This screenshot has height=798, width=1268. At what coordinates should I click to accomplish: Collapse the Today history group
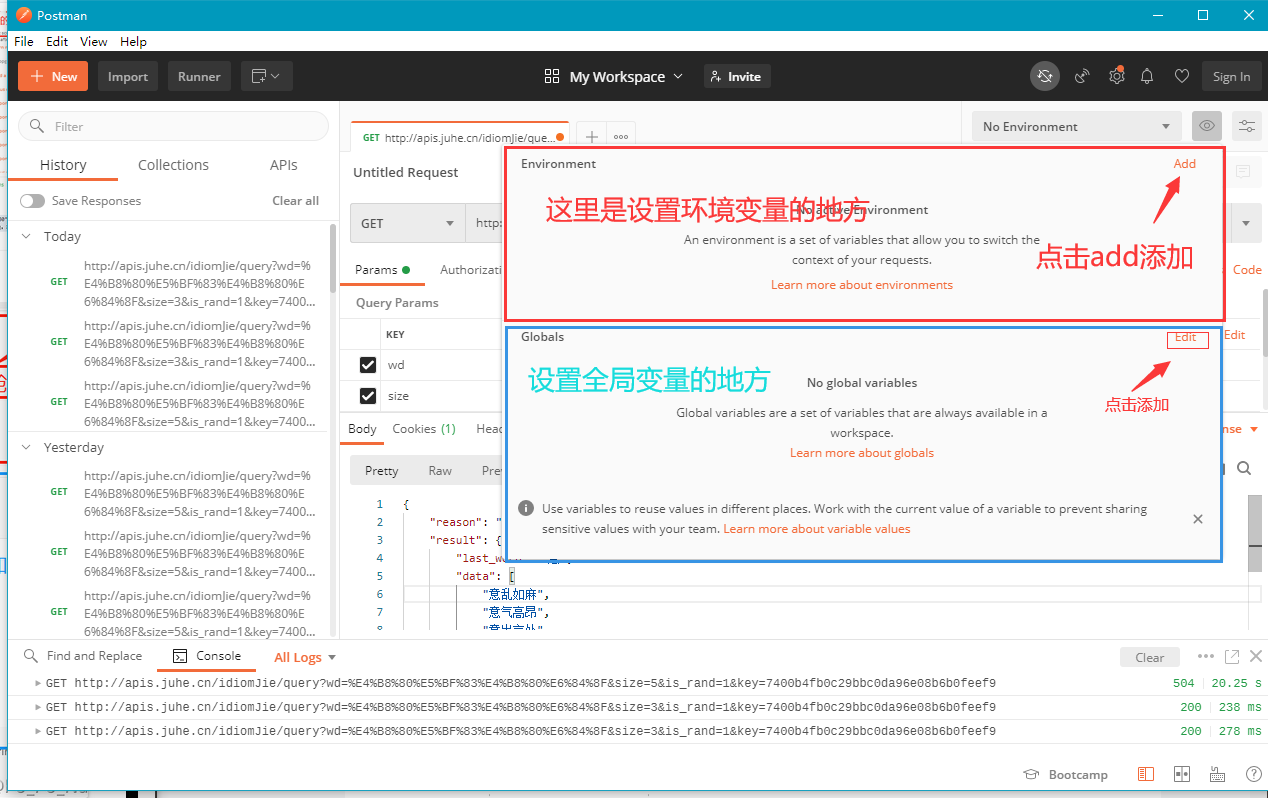(x=27, y=237)
